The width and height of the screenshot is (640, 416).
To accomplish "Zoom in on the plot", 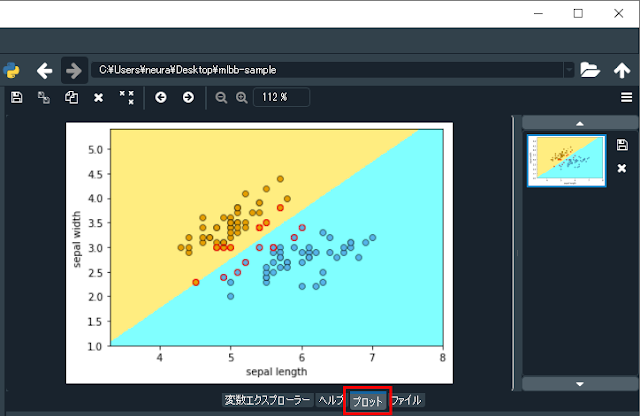I will click(x=242, y=98).
